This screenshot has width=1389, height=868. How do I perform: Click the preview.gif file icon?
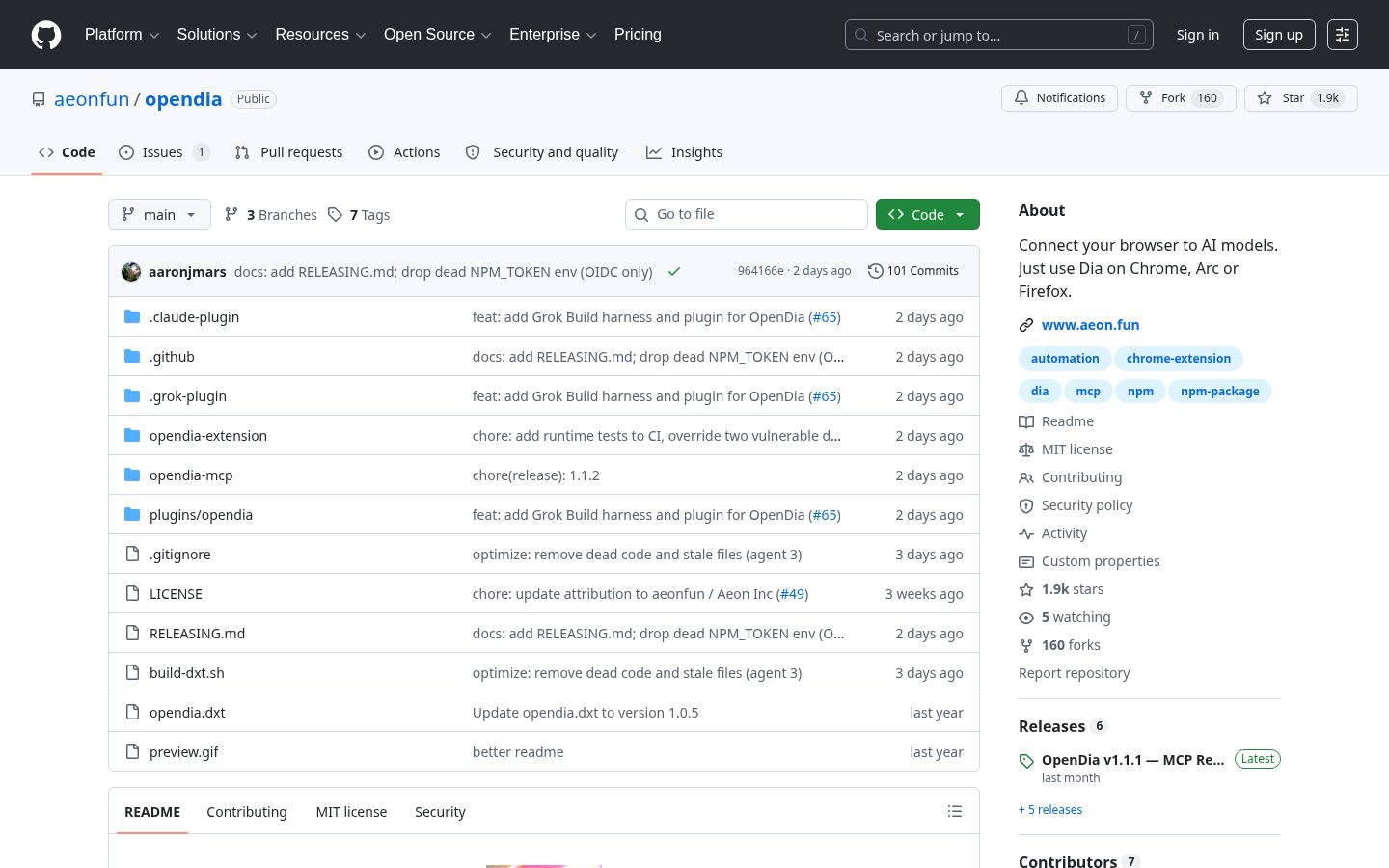[x=132, y=752]
